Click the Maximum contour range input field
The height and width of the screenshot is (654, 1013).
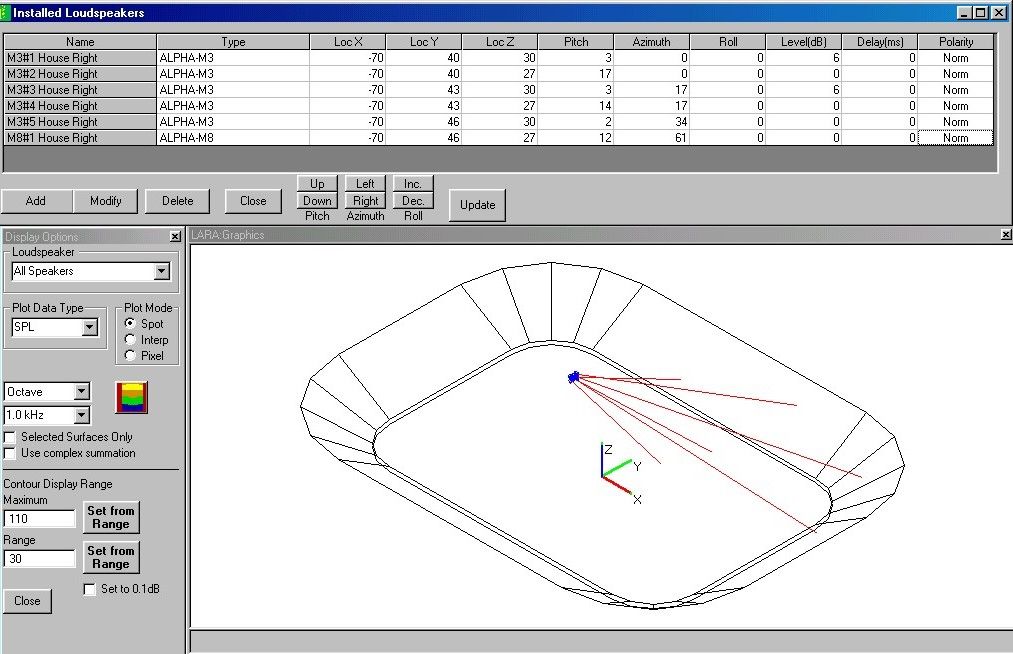tap(40, 519)
